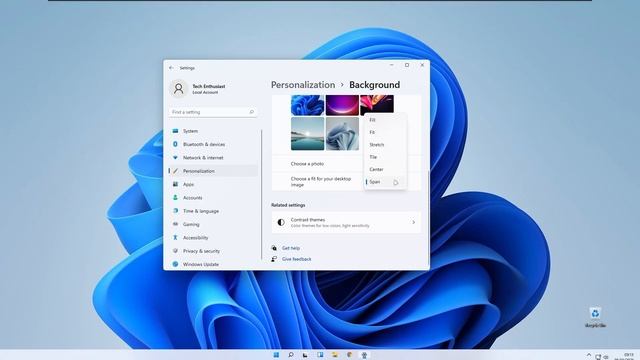Viewport: 640px width, 360px height.
Task: Click the Gaming controller icon
Action: coord(176,224)
